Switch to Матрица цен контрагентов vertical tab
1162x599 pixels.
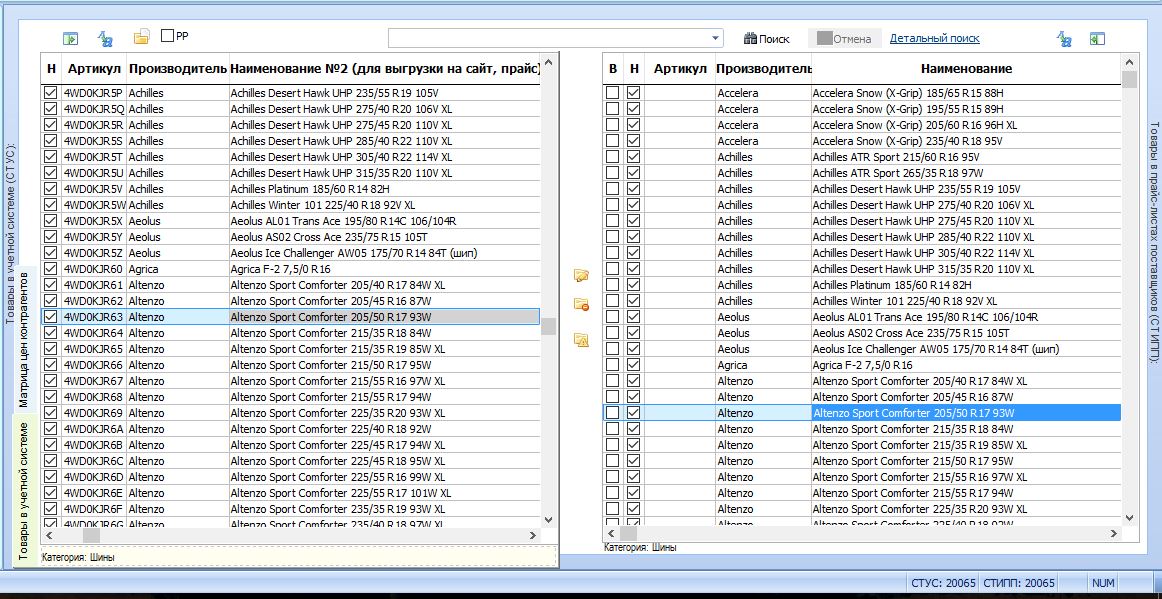tap(24, 338)
